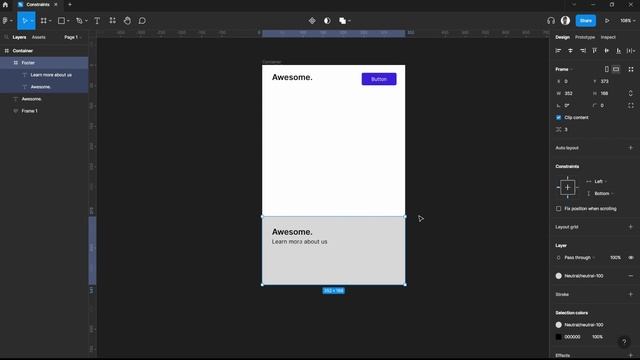Viewport: 640px width, 360px height.
Task: Click the Use as mask icon
Action: 327,20
